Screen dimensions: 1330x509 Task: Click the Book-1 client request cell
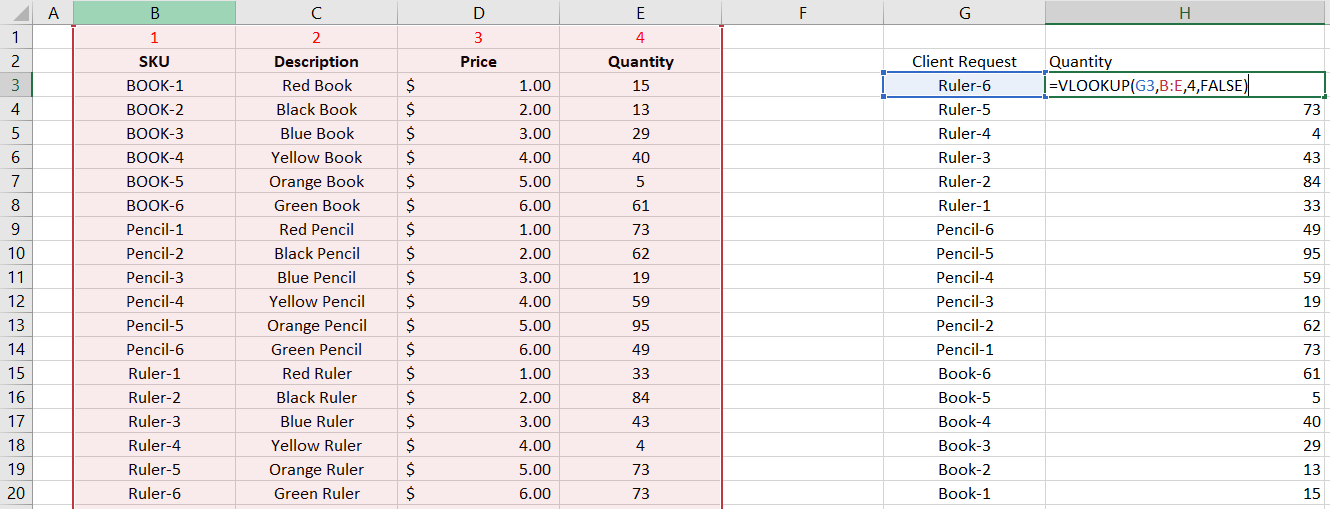coord(965,494)
